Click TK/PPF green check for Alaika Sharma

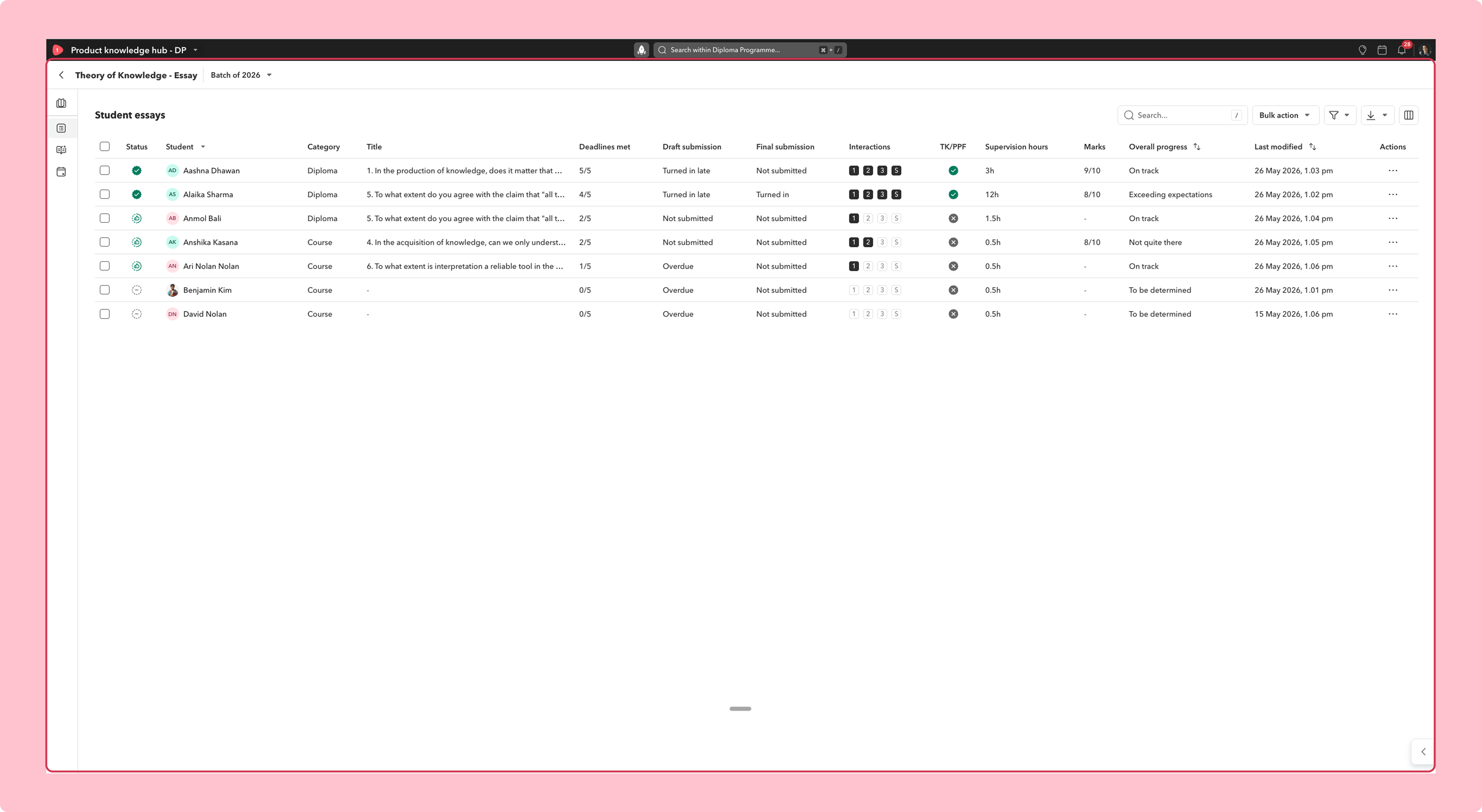click(x=953, y=194)
